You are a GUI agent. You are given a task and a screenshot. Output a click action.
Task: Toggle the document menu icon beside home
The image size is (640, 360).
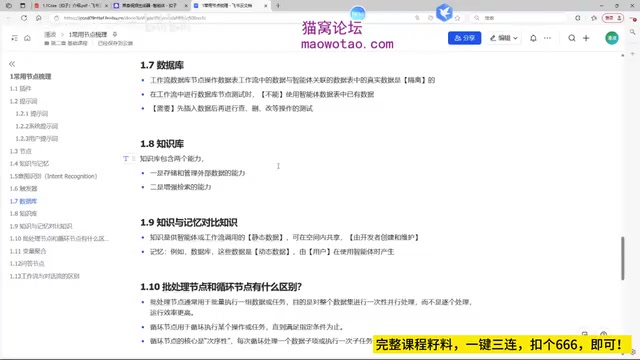point(14,38)
